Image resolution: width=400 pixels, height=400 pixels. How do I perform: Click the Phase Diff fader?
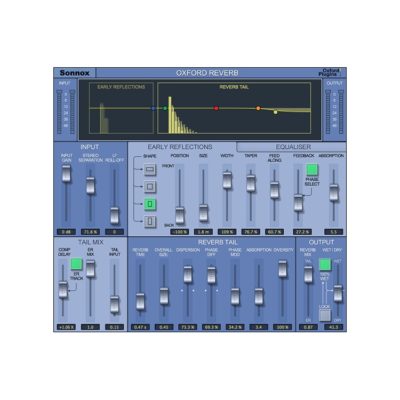point(211,275)
